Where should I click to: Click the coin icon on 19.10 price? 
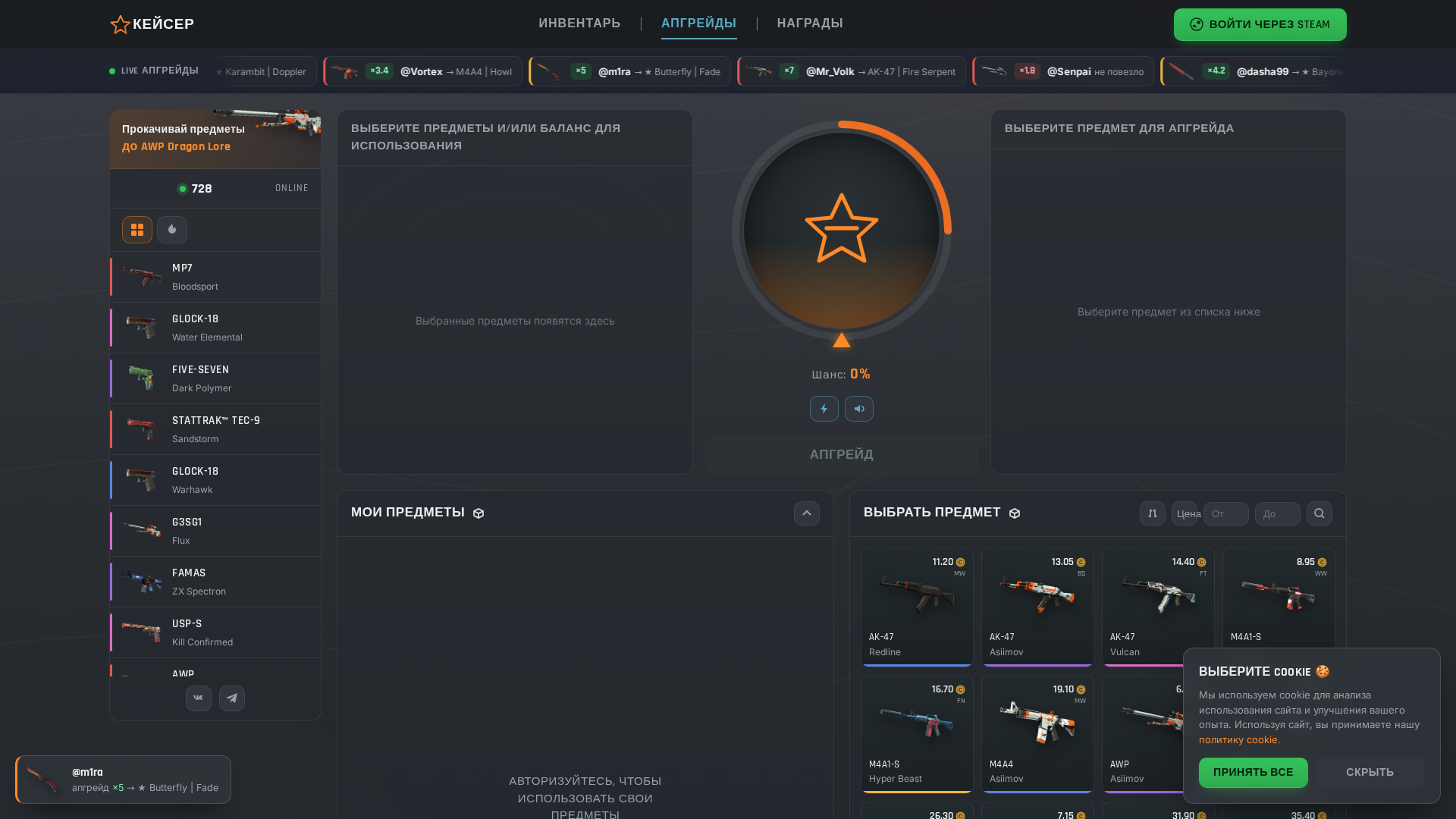[x=1081, y=690]
